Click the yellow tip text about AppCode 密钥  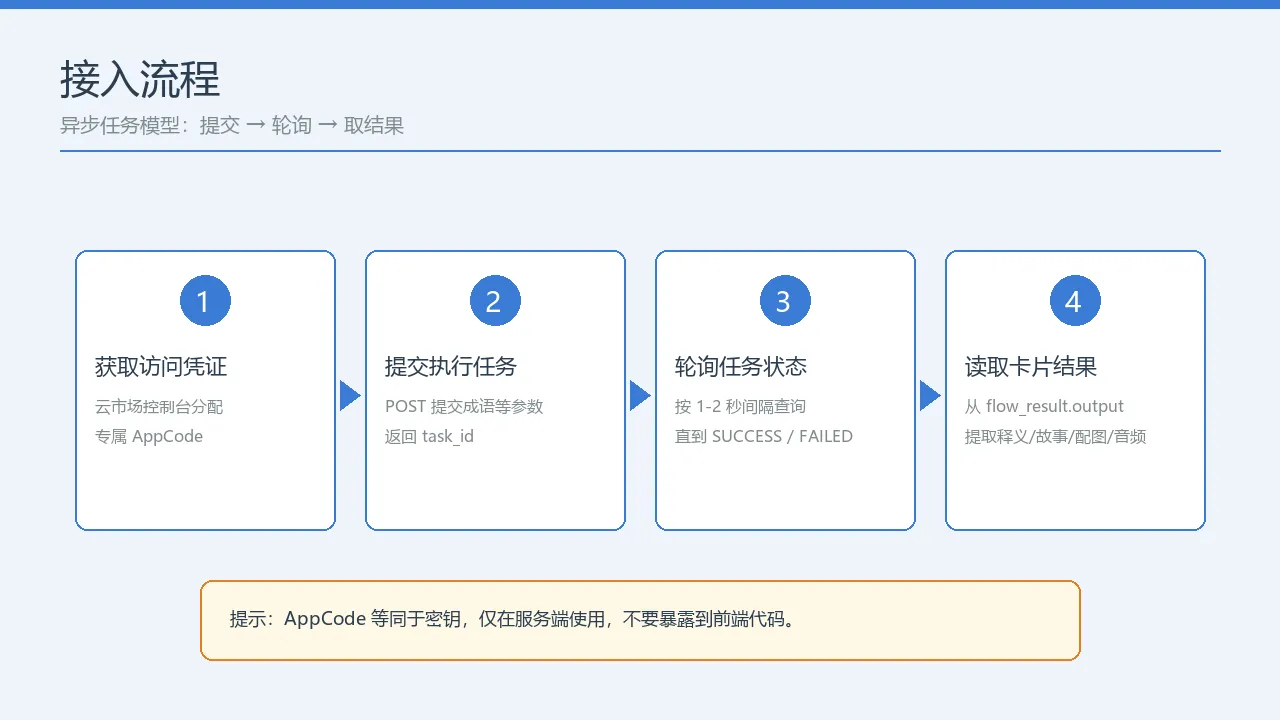515,619
